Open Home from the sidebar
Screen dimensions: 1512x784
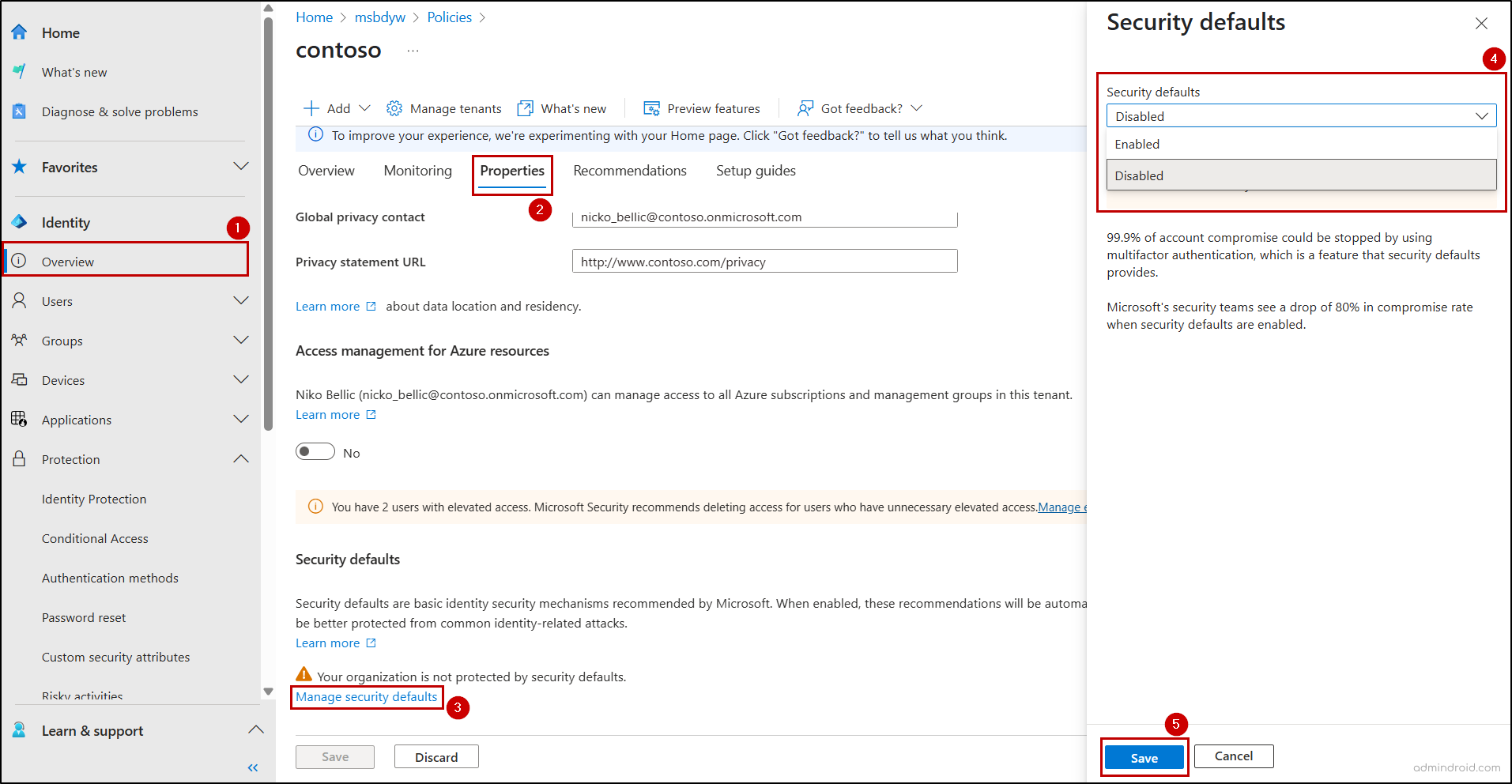[x=61, y=32]
